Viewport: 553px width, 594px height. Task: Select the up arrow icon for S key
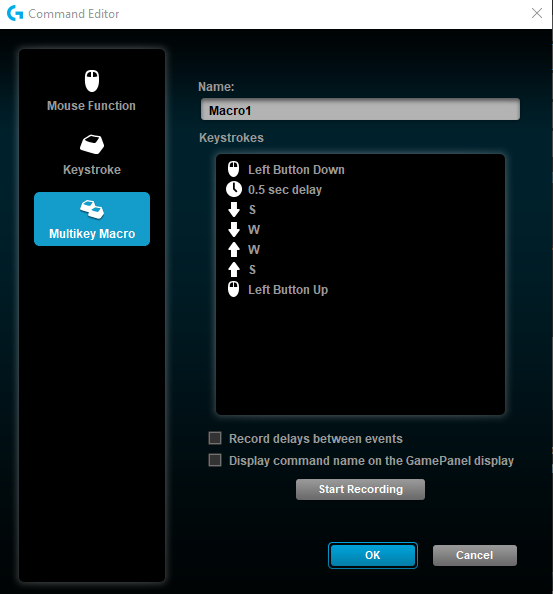234,270
